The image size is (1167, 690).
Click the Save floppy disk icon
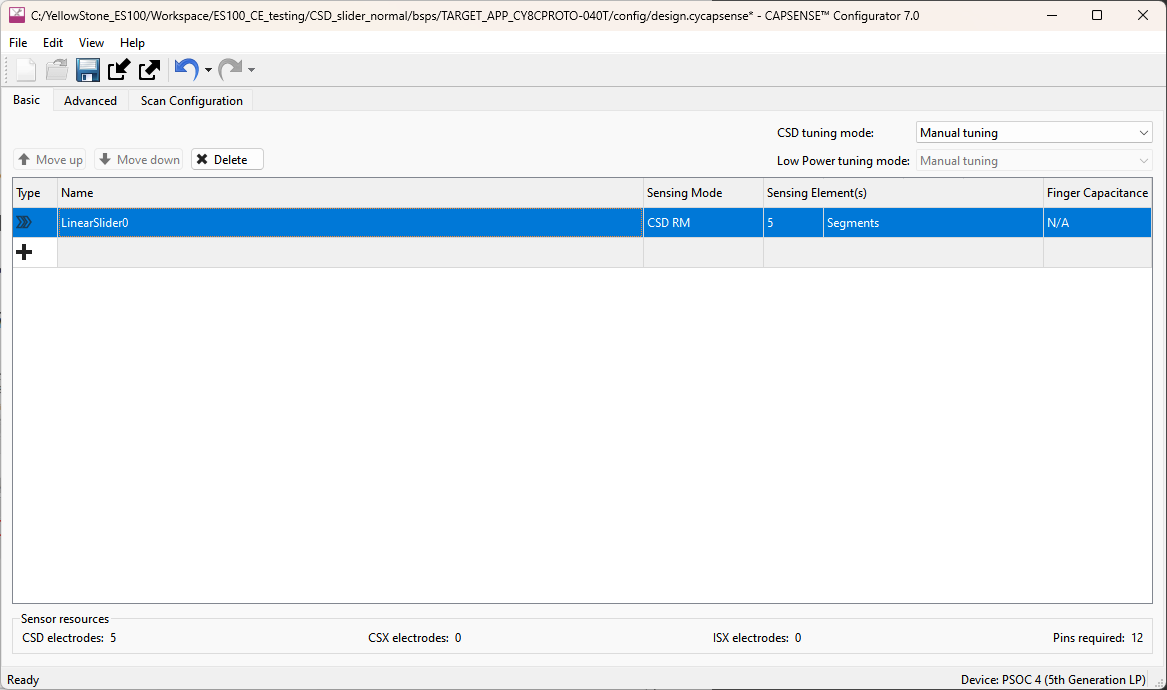pos(88,70)
